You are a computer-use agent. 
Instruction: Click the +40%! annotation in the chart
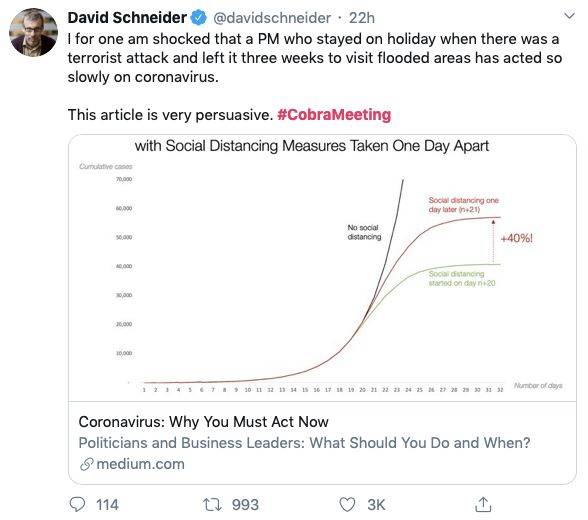(517, 238)
